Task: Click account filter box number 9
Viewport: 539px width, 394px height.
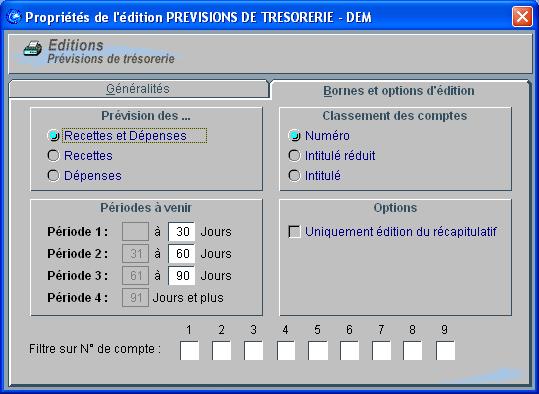Action: click(x=446, y=351)
